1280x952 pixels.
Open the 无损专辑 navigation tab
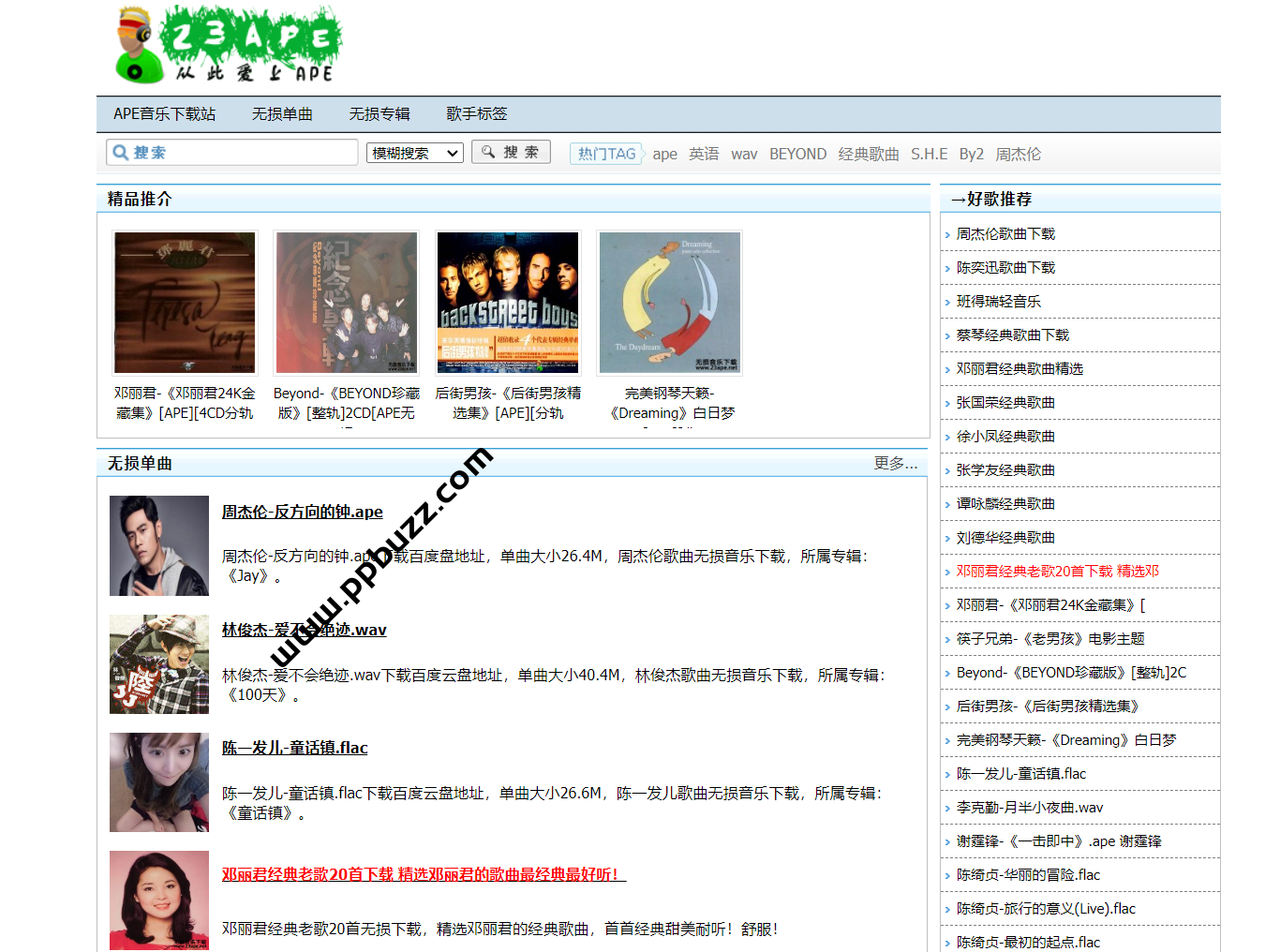pos(380,113)
